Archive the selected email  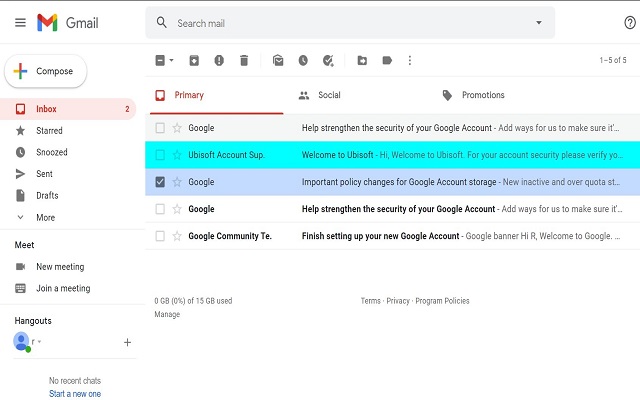194,60
